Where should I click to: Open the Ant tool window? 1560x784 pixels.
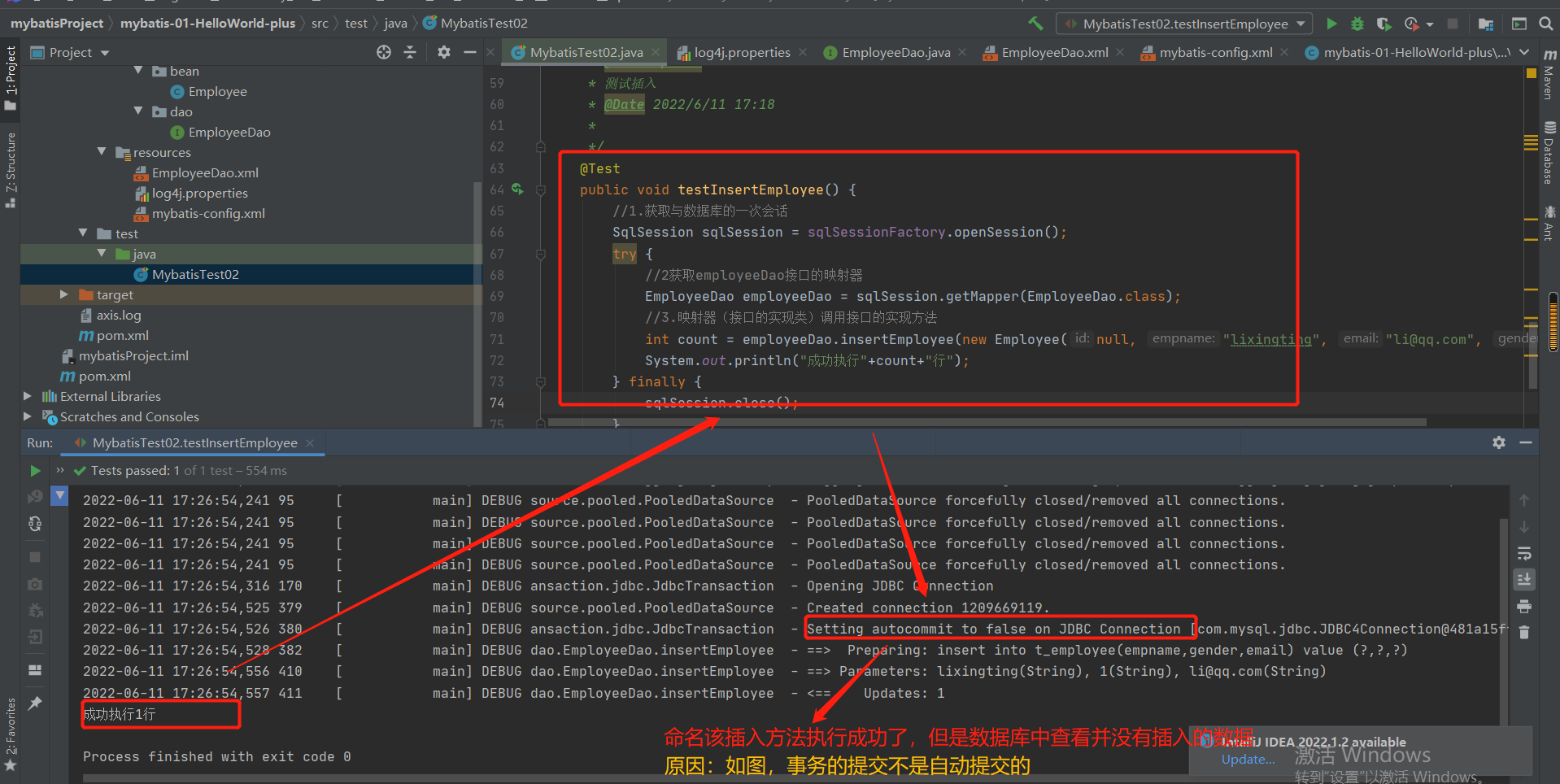pyautogui.click(x=1549, y=223)
